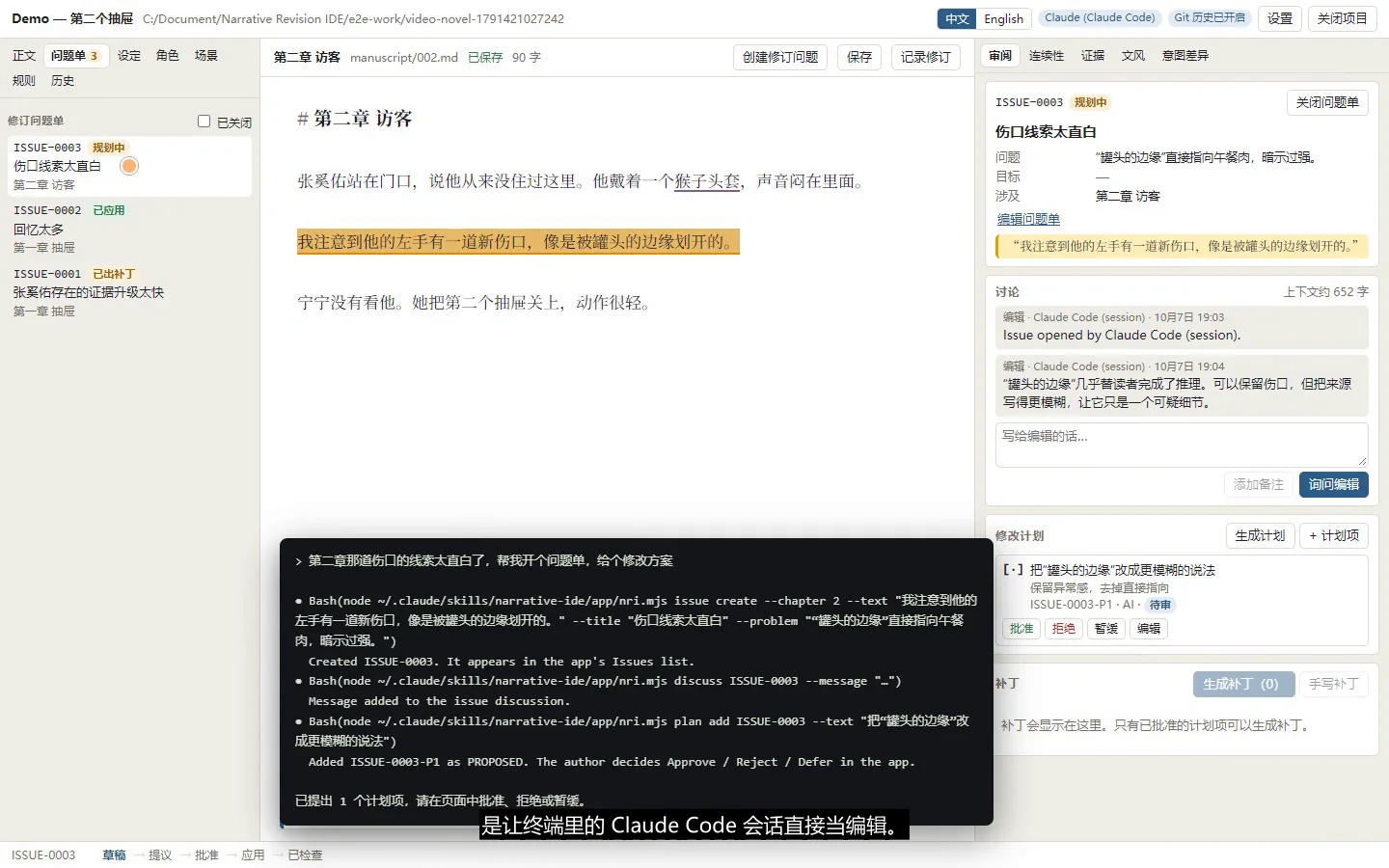Screen dimensions: 1389x868
Task: Select the 意图差异 panel tab
Action: (x=1185, y=56)
